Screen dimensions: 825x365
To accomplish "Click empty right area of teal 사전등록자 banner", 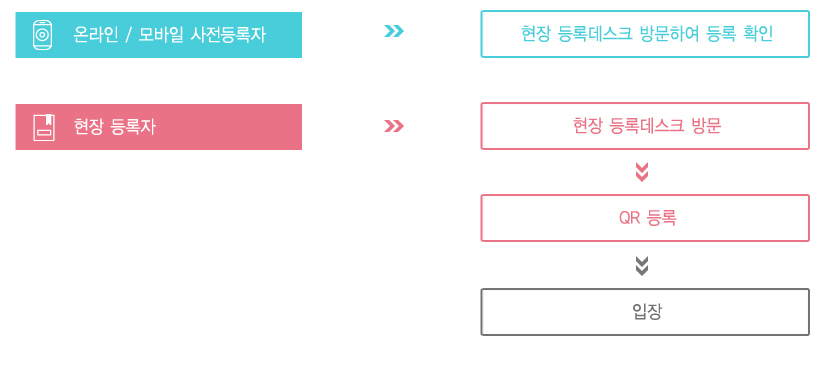I will (x=284, y=35).
